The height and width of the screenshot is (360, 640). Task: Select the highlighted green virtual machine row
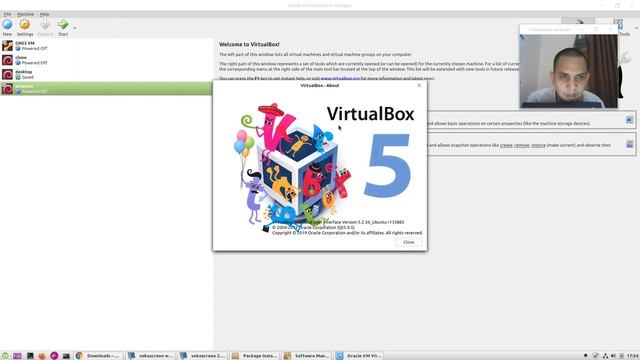(106, 89)
